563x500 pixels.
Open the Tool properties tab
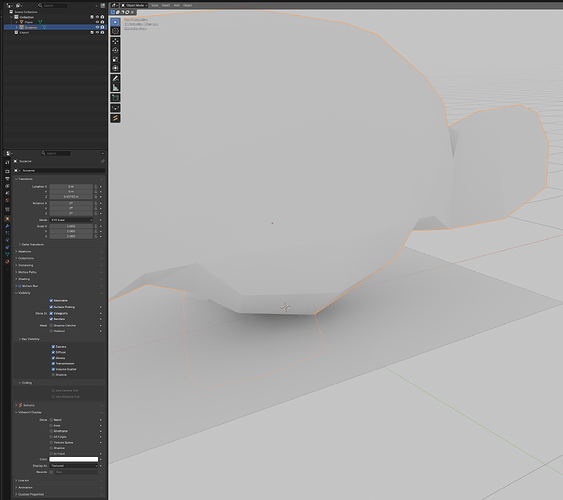coord(7,162)
